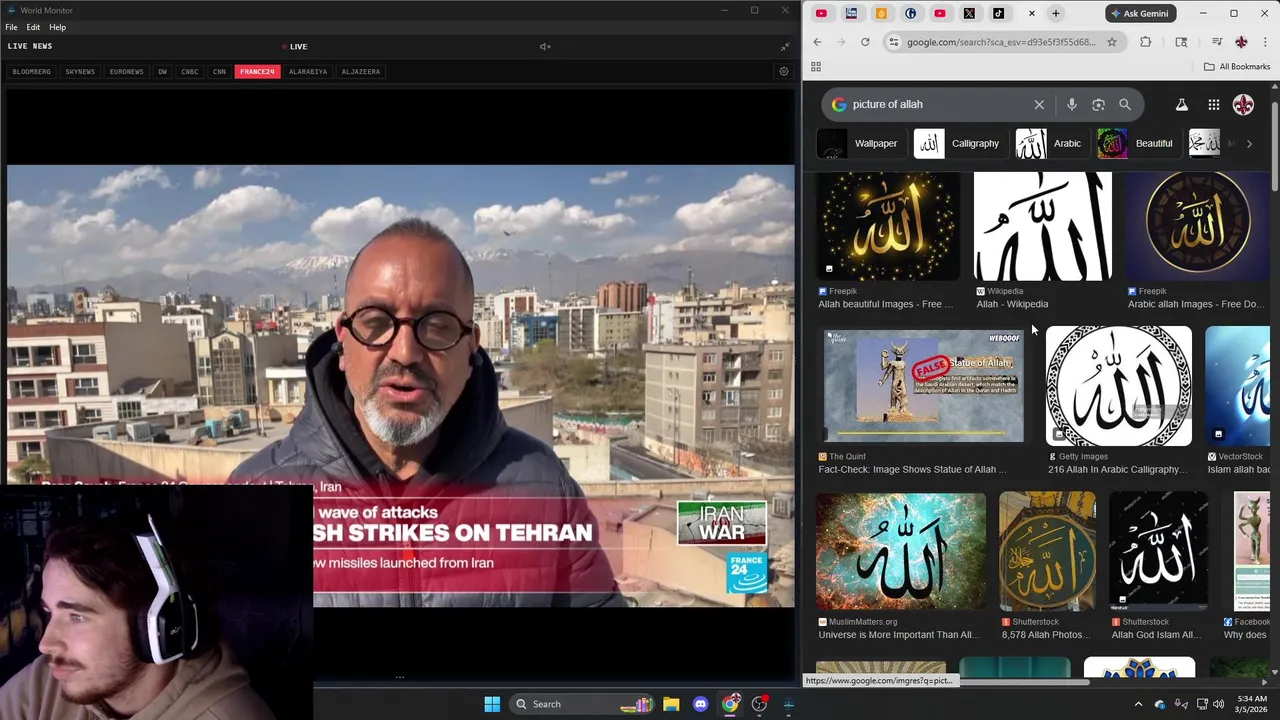Open World Monitor channel settings gear
The width and height of the screenshot is (1280, 720).
[784, 71]
